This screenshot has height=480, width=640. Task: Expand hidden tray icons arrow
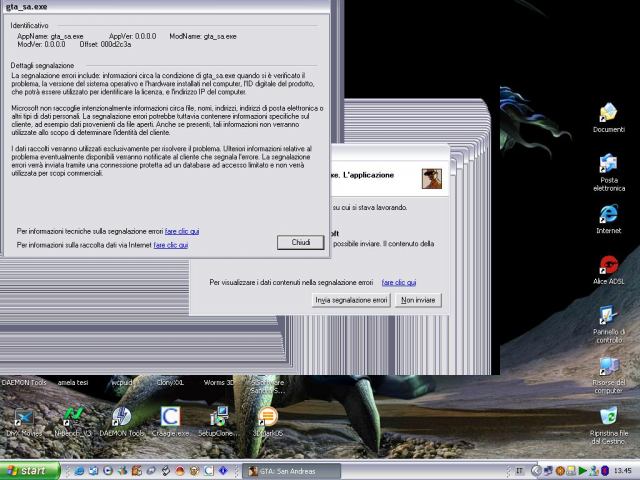(x=536, y=471)
